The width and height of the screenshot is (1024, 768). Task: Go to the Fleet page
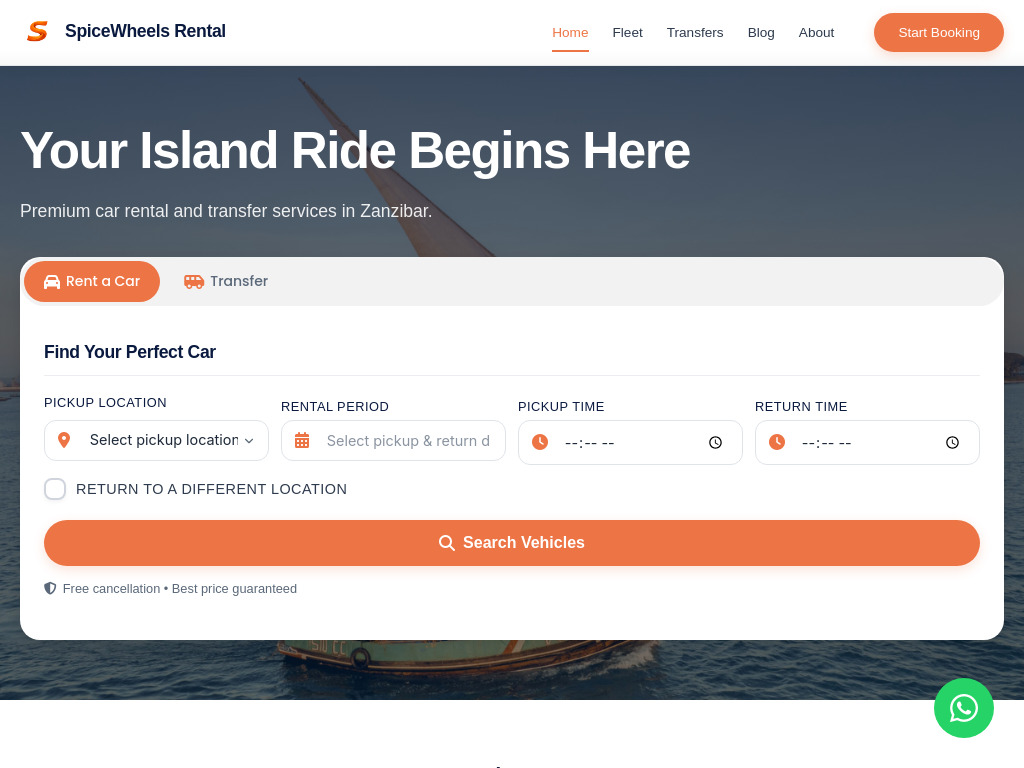627,32
